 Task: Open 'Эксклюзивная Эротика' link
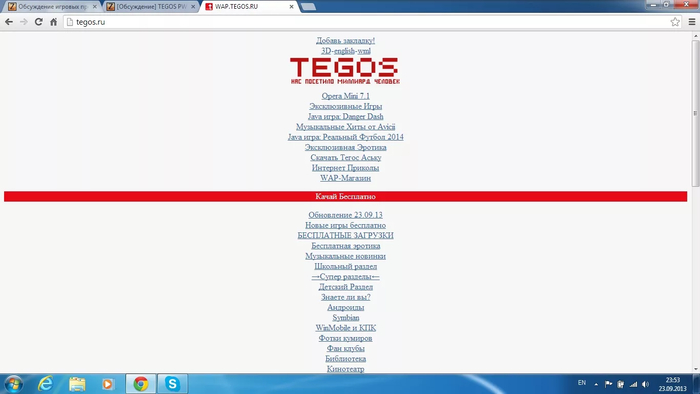[346, 147]
